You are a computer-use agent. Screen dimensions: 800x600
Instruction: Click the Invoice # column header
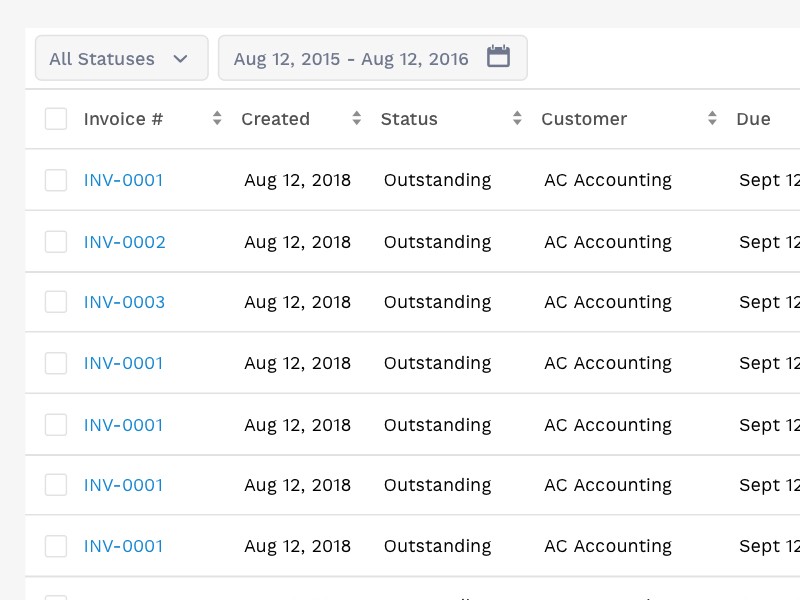point(122,118)
